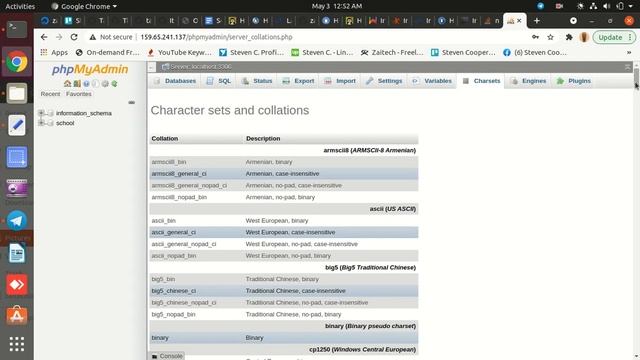The height and width of the screenshot is (360, 640).
Task: Open the Settings tab
Action: pyautogui.click(x=384, y=81)
